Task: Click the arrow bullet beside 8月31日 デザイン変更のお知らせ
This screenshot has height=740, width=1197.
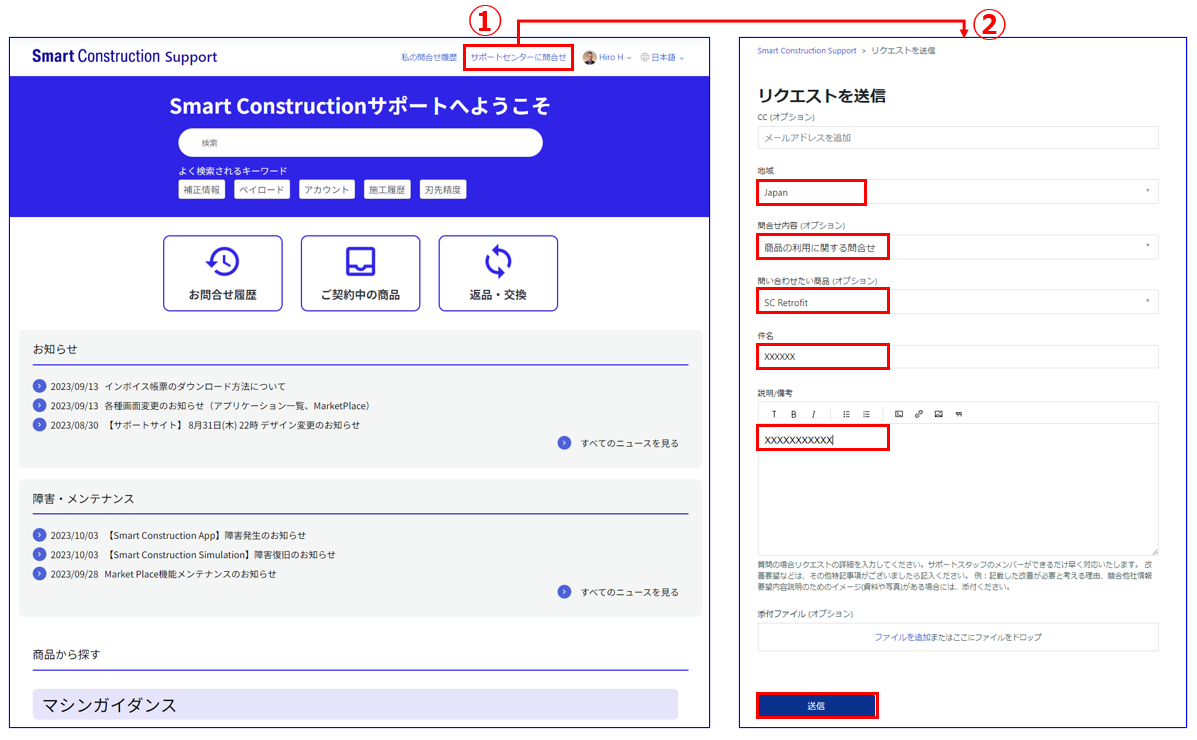Action: (x=40, y=424)
